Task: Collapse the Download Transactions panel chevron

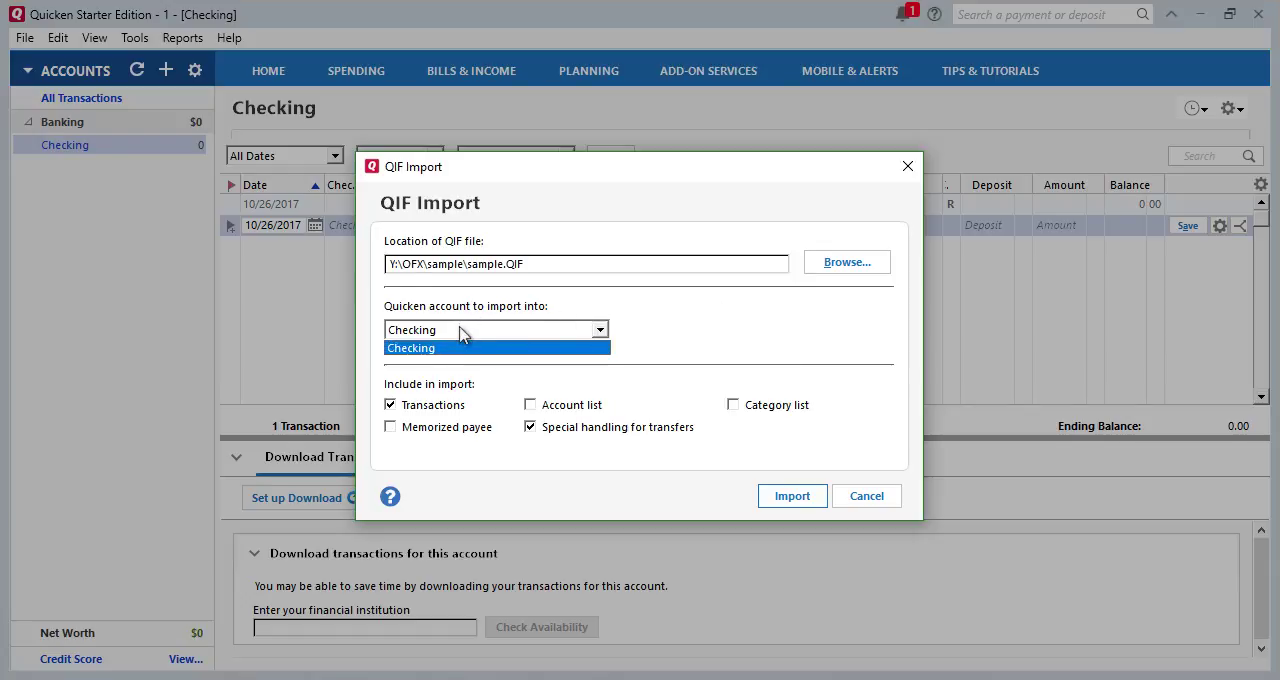Action: coord(236,457)
